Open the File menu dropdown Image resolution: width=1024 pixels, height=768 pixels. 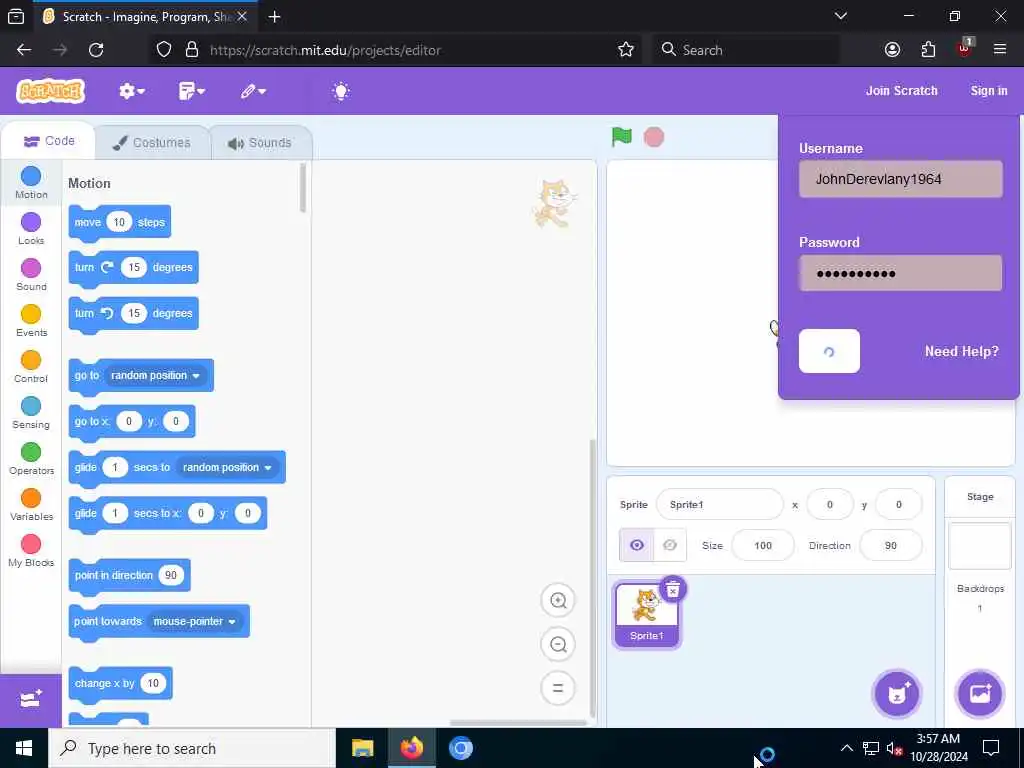191,91
